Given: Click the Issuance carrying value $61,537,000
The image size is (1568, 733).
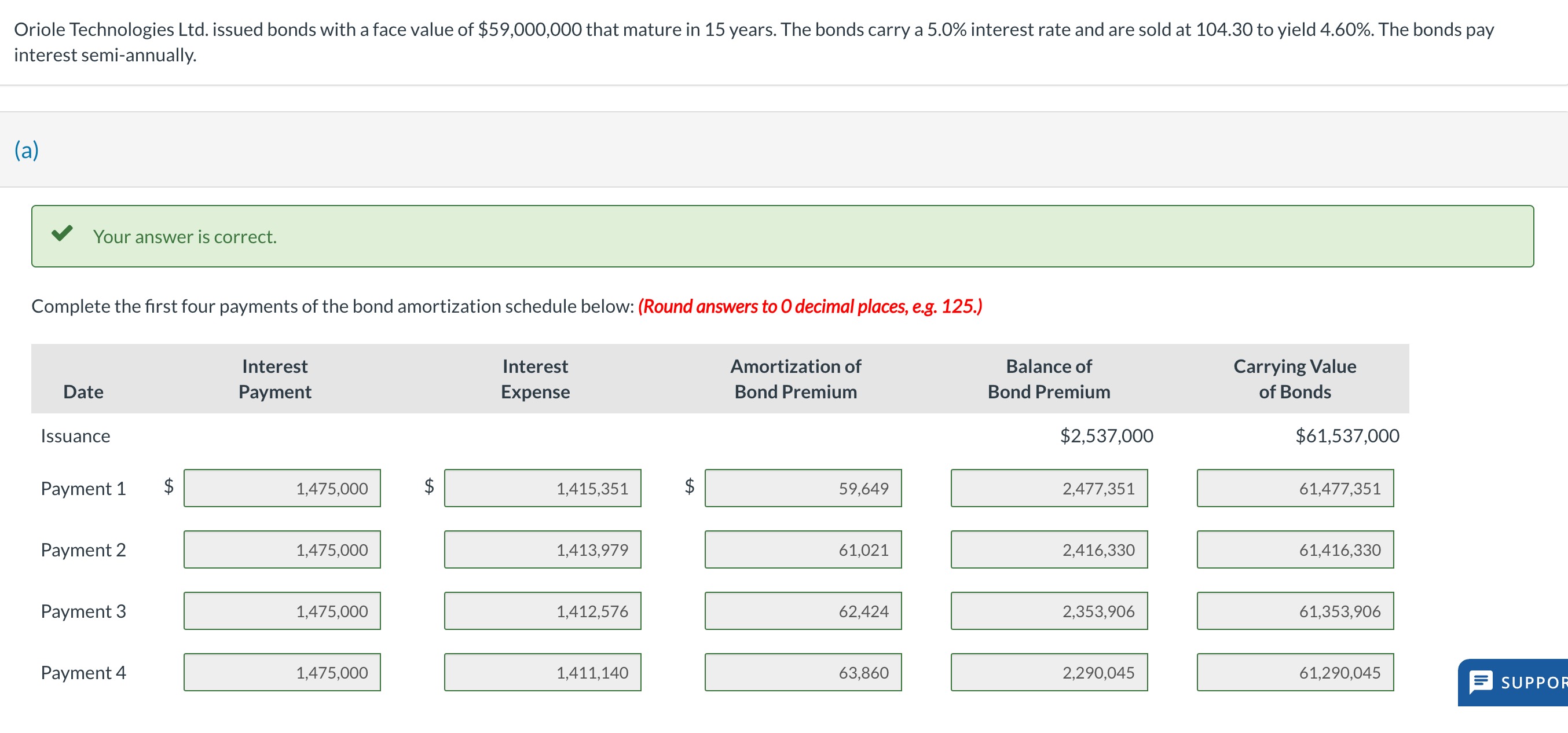Looking at the screenshot, I should pyautogui.click(x=1347, y=436).
